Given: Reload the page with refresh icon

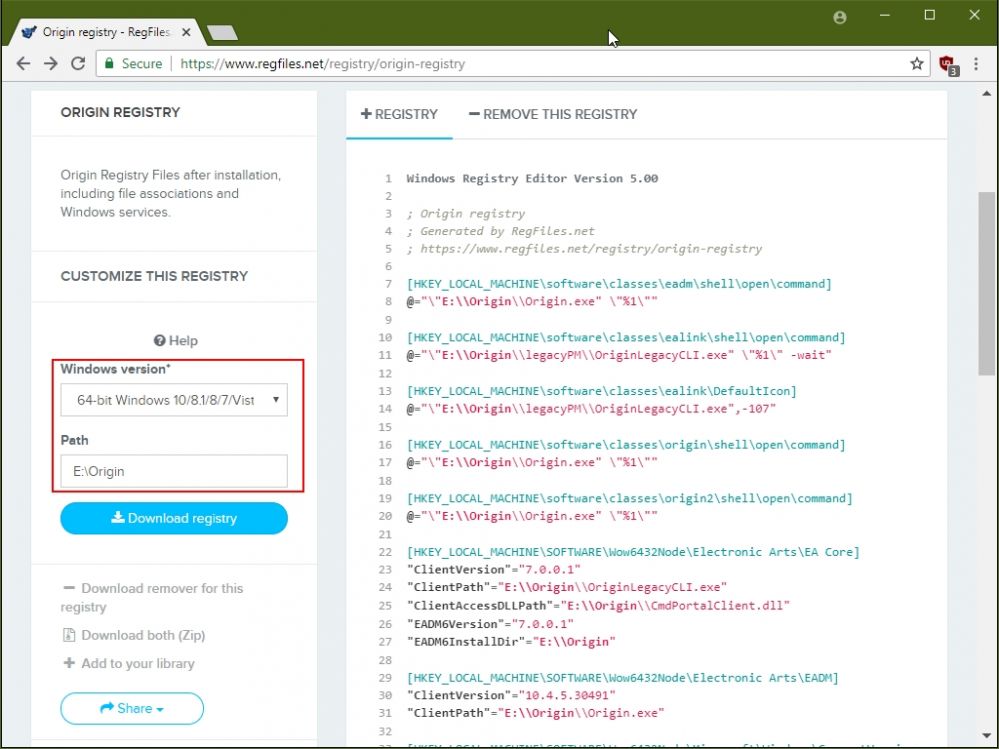Looking at the screenshot, I should 78,63.
